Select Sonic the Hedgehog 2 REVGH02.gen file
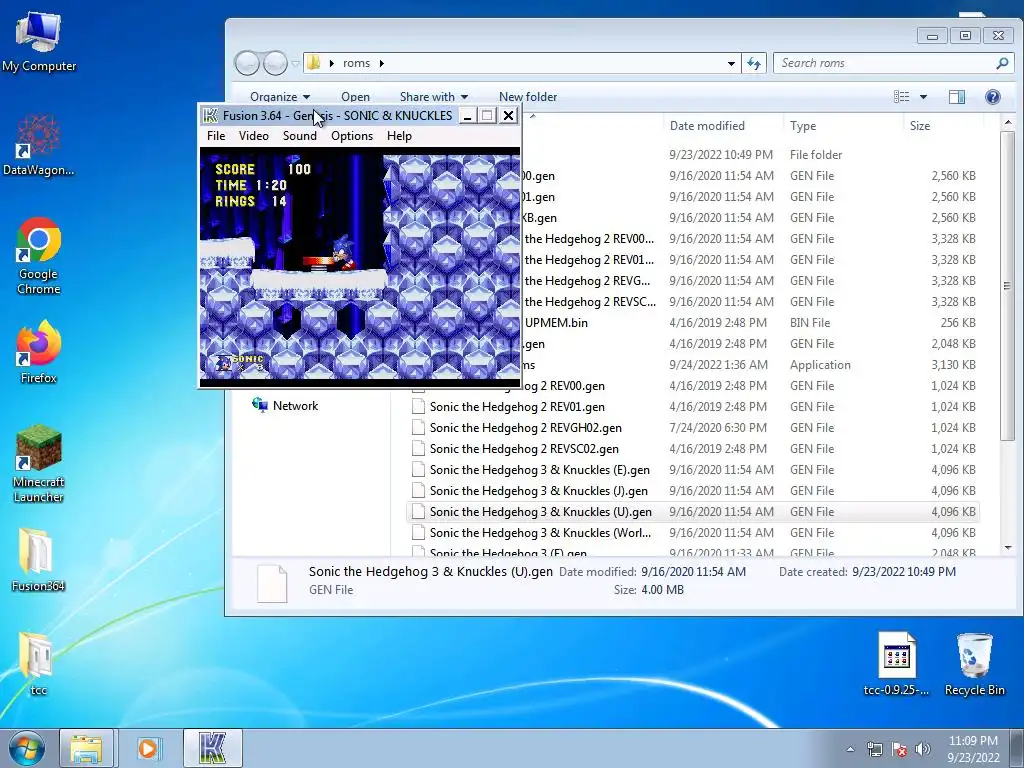Image resolution: width=1024 pixels, height=768 pixels. coord(693,428)
